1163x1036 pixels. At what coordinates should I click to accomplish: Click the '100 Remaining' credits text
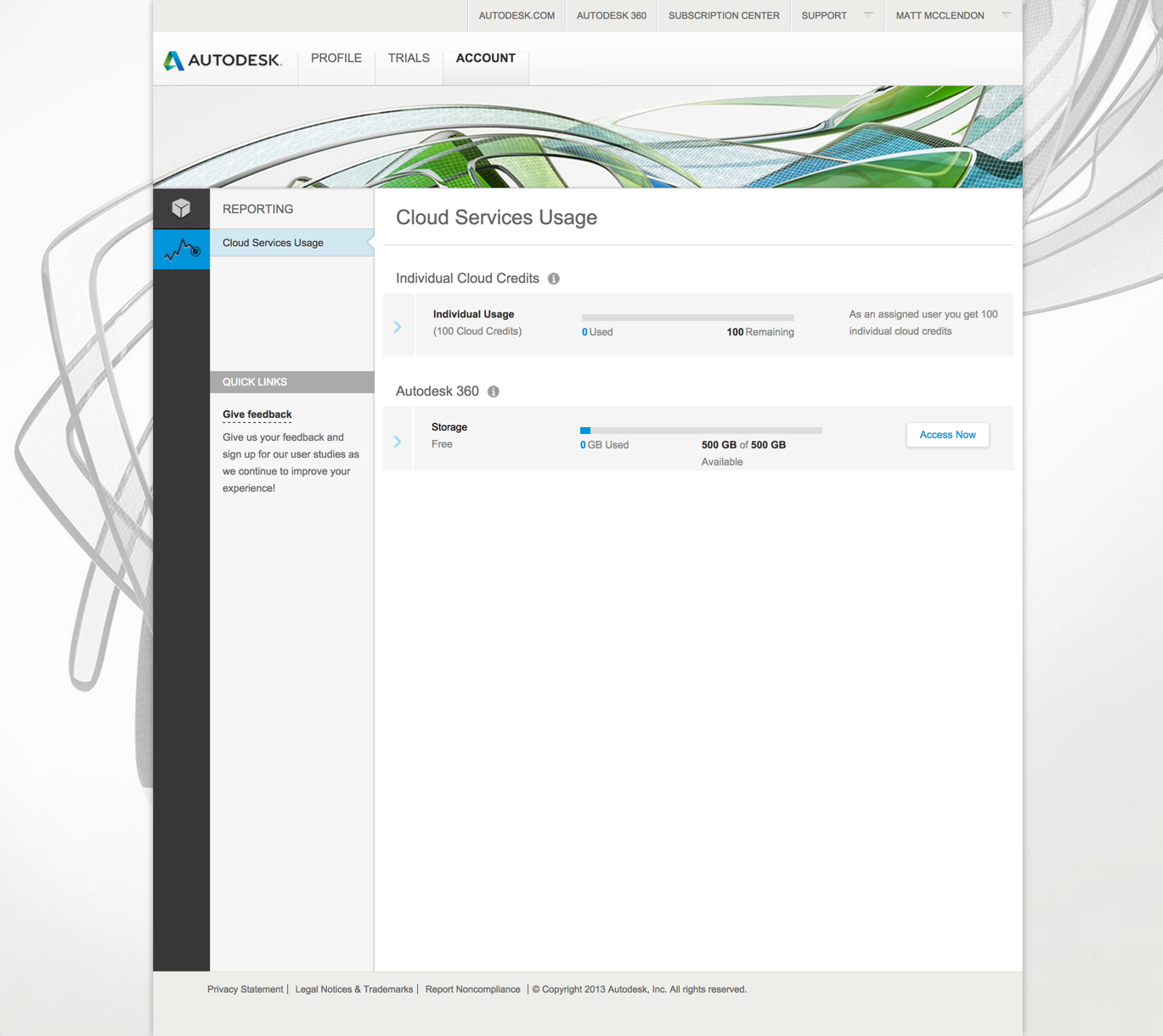pyautogui.click(x=760, y=332)
